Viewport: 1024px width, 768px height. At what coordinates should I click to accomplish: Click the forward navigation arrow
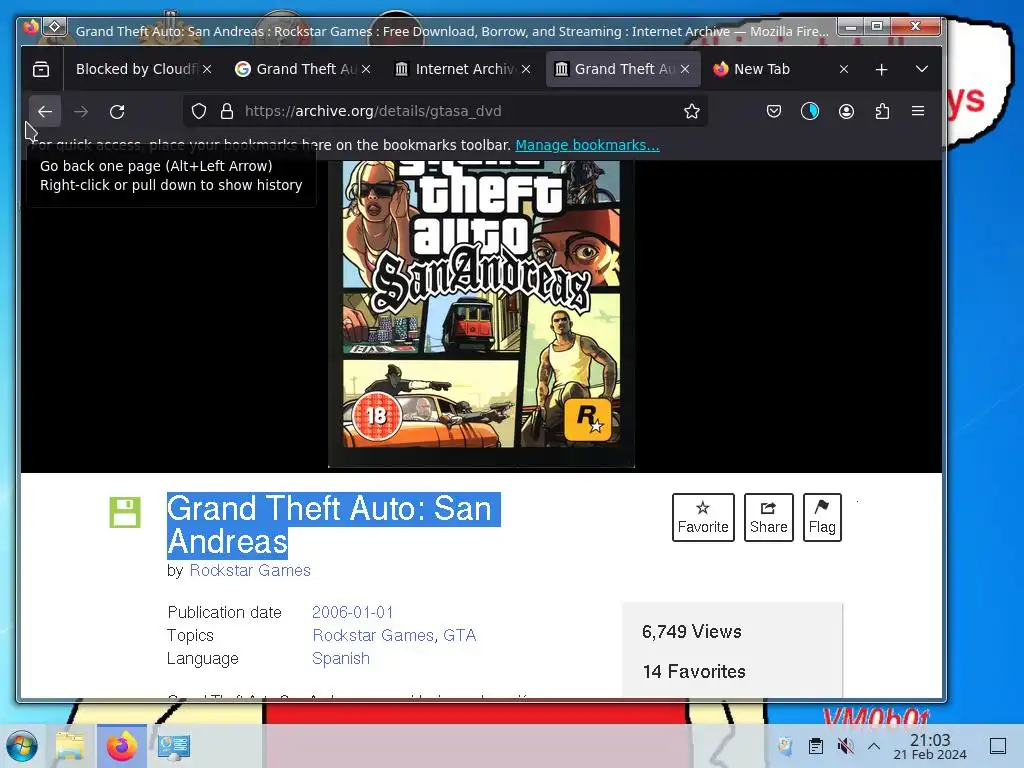pyautogui.click(x=81, y=112)
